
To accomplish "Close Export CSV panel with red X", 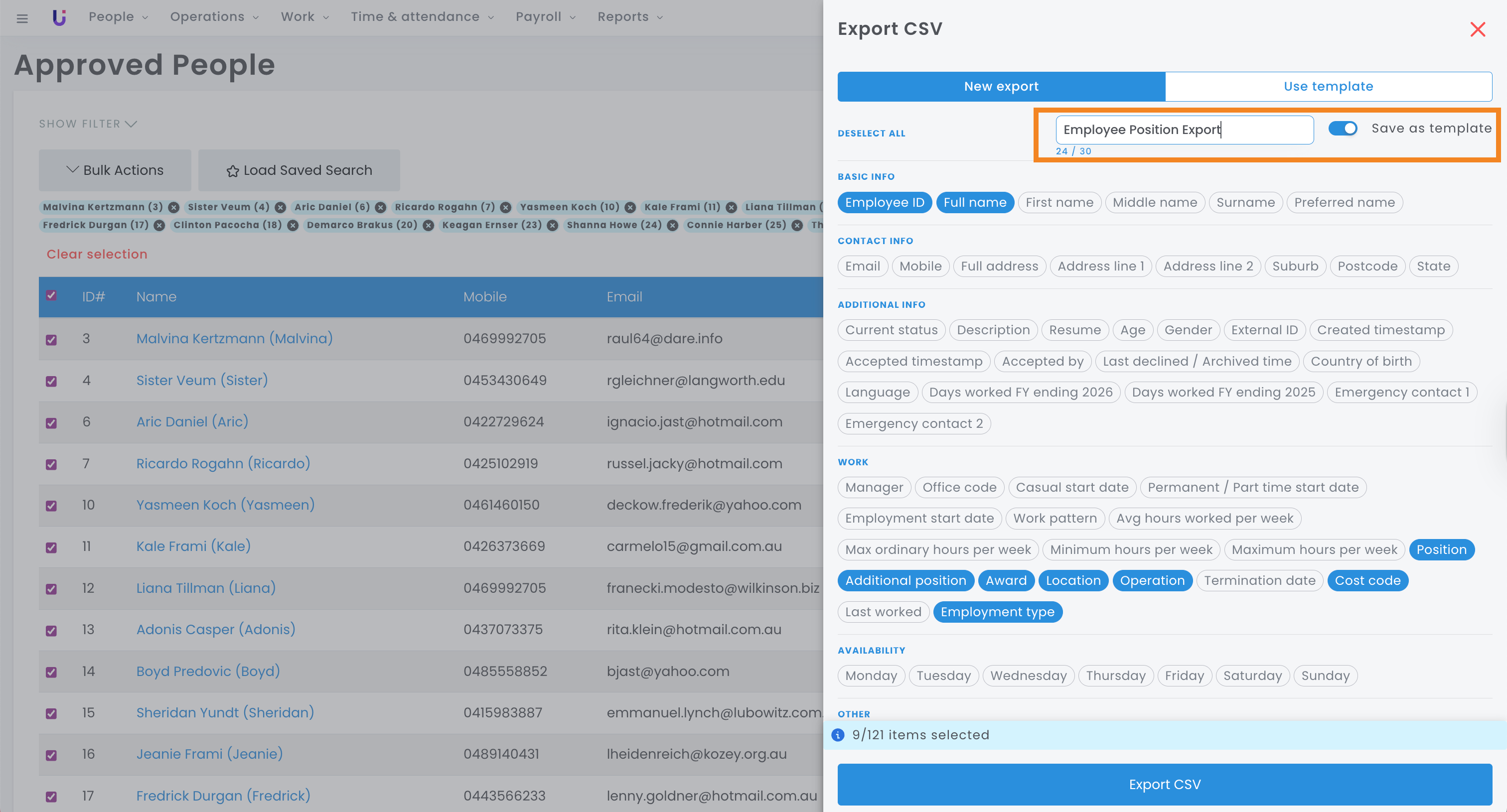I will tap(1477, 29).
